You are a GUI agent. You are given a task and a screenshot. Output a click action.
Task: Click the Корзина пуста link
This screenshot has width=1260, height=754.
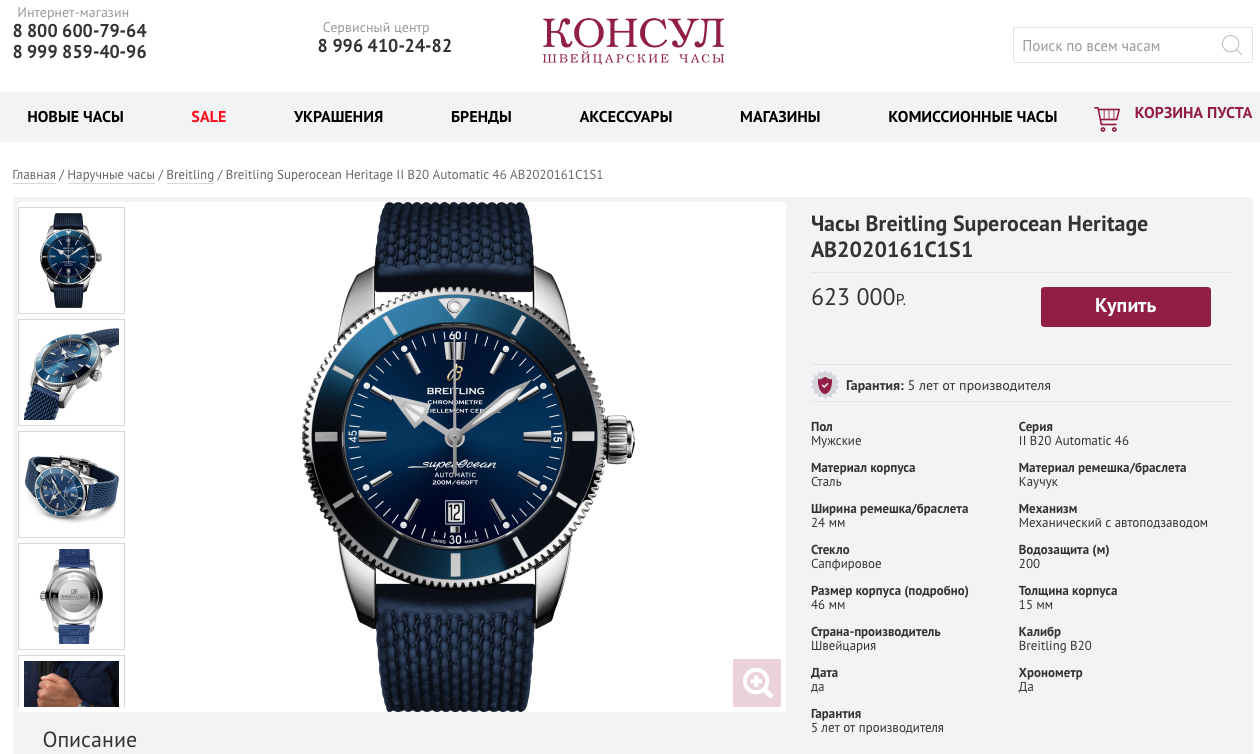coord(1193,113)
